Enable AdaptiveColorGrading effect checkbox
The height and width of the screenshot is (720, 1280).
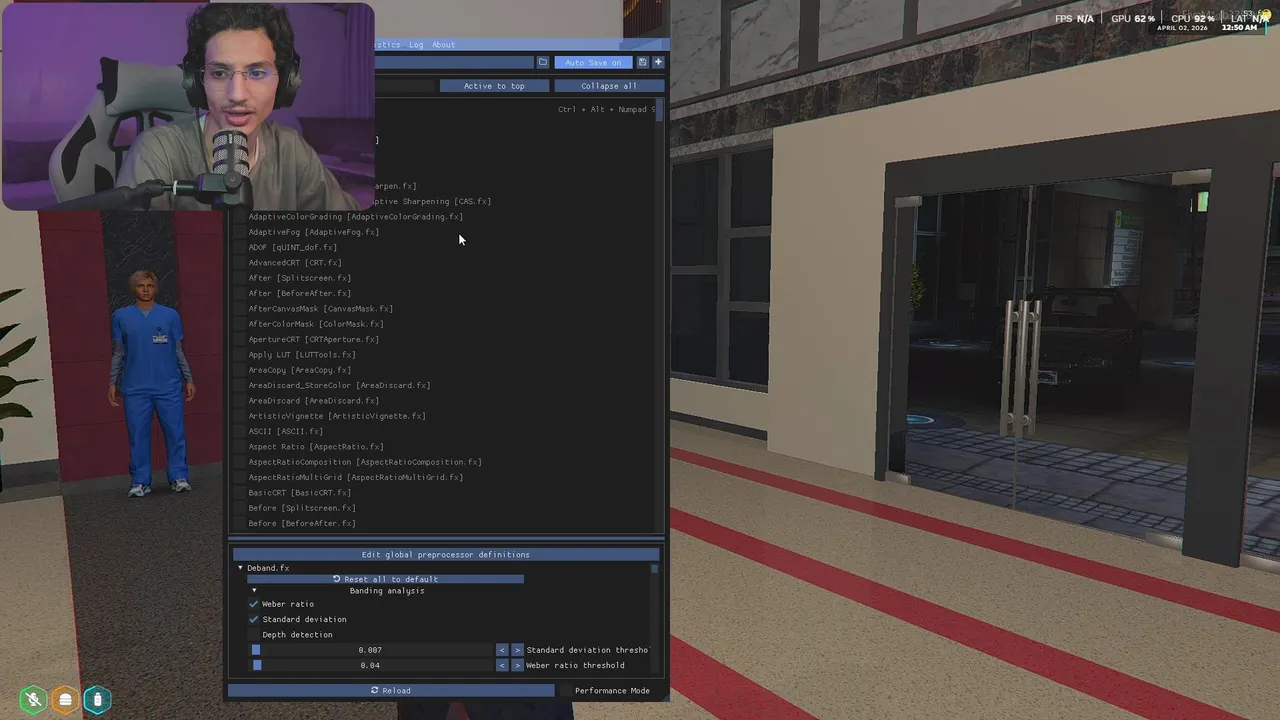[239, 217]
